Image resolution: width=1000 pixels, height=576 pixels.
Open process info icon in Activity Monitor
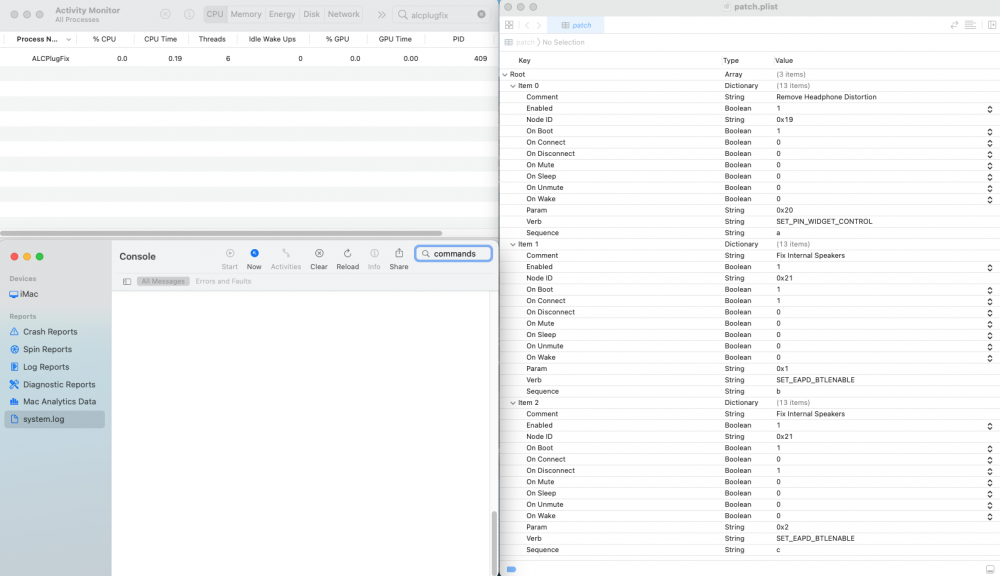tap(189, 14)
